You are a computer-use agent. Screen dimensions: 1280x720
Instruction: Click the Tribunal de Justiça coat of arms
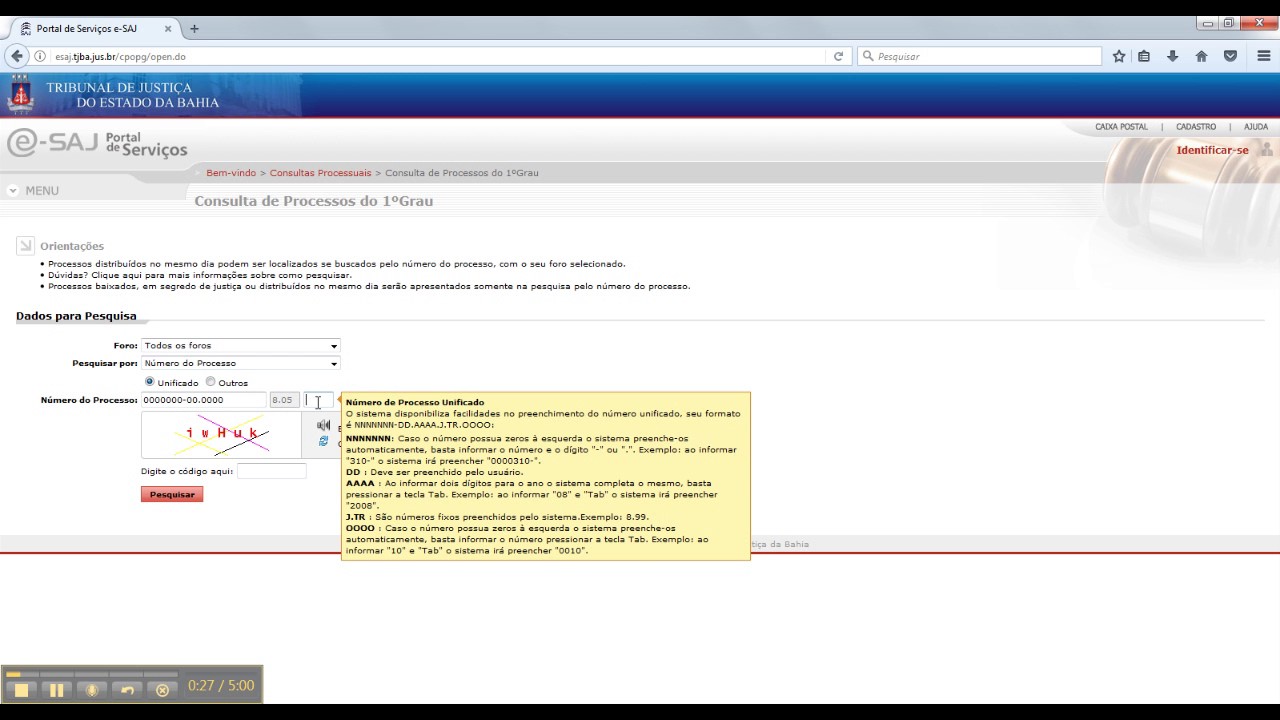pyautogui.click(x=20, y=95)
